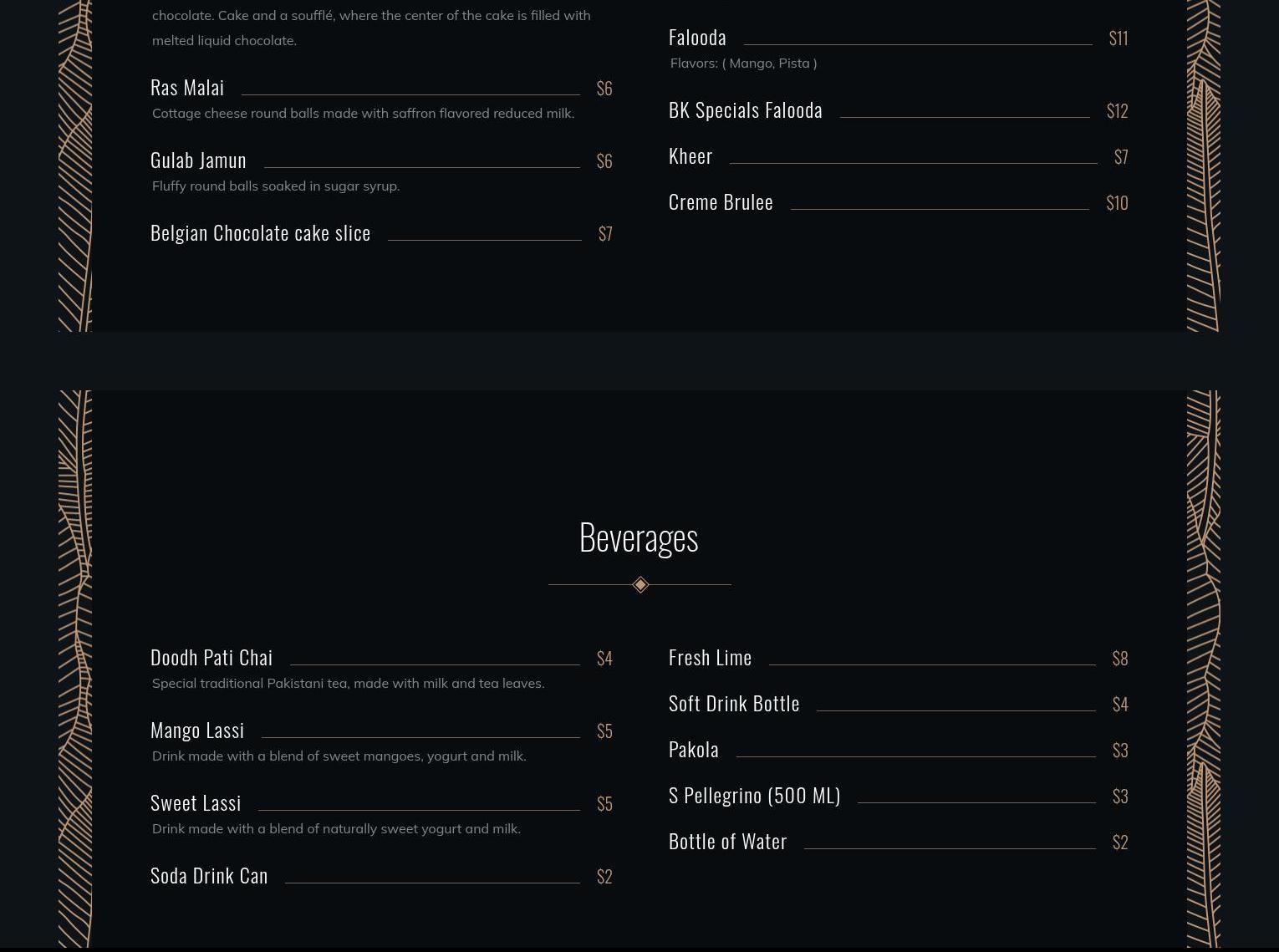Click the diamond ornament below Beverages
Image resolution: width=1279 pixels, height=952 pixels.
click(x=640, y=585)
